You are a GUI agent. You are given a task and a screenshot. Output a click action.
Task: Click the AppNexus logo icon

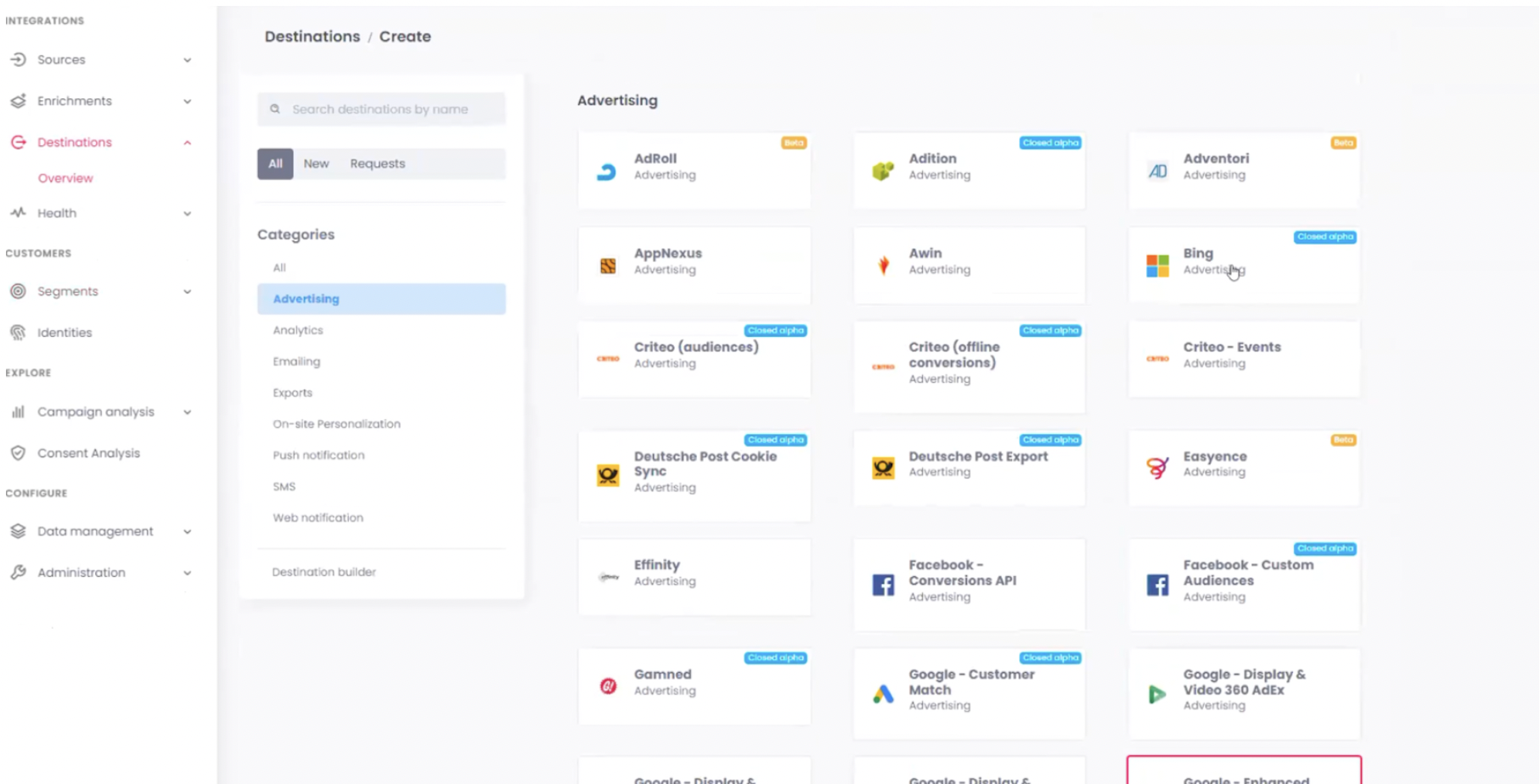point(608,266)
